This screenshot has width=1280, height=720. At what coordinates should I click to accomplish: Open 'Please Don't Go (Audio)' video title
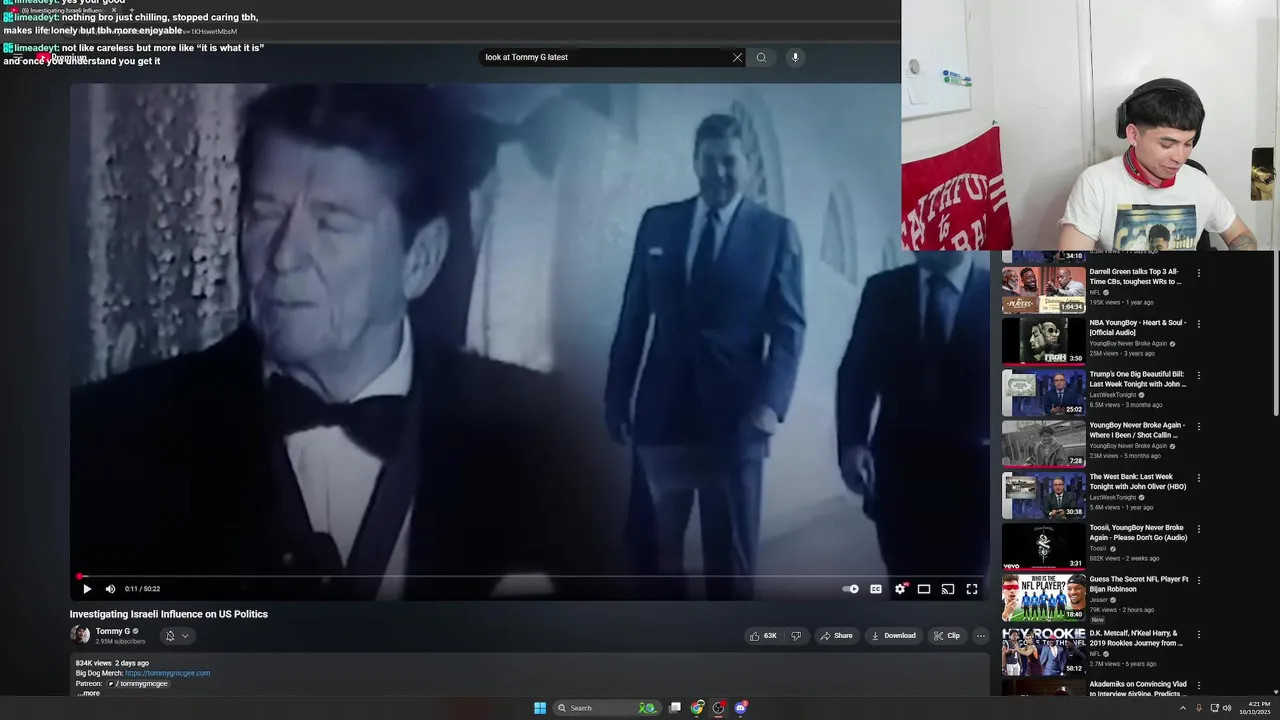[1138, 532]
